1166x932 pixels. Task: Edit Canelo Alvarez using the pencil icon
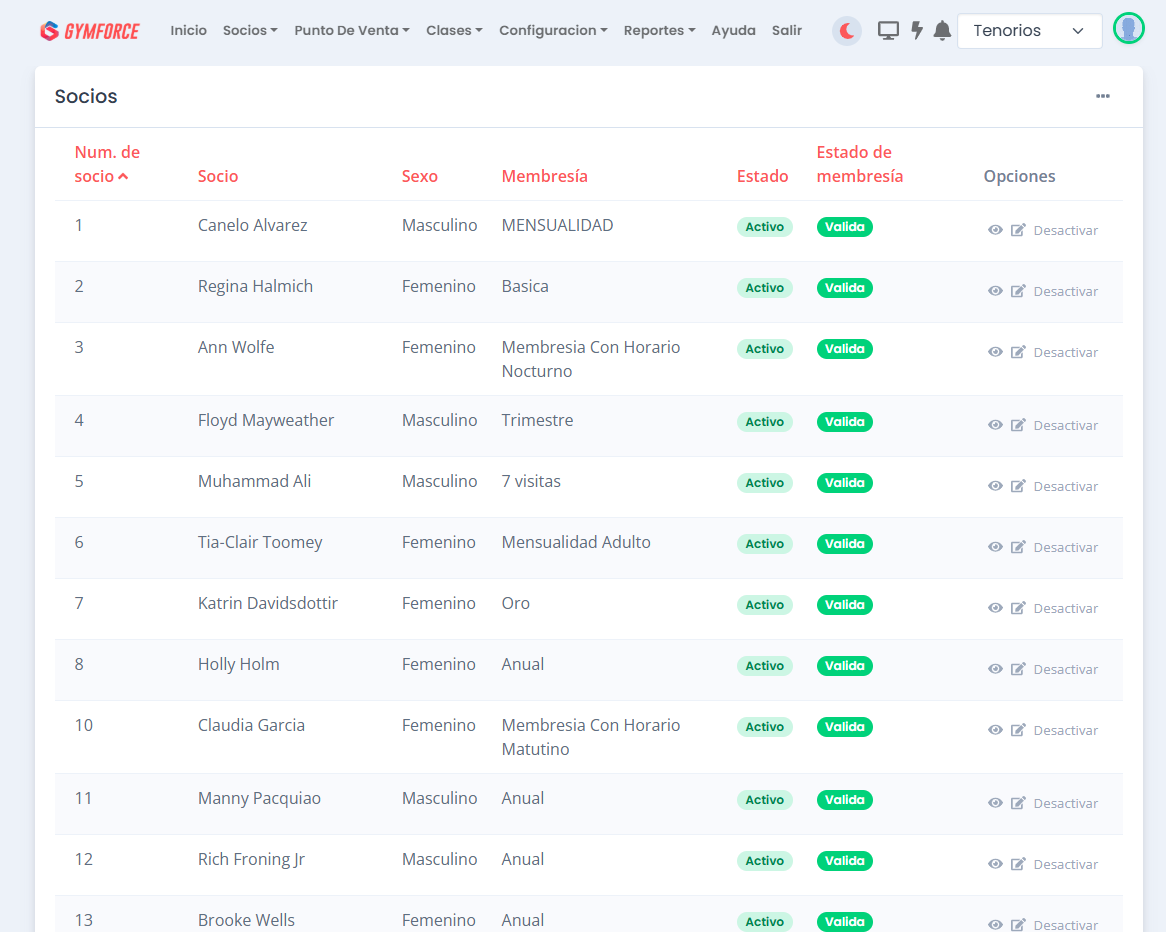(x=1018, y=230)
